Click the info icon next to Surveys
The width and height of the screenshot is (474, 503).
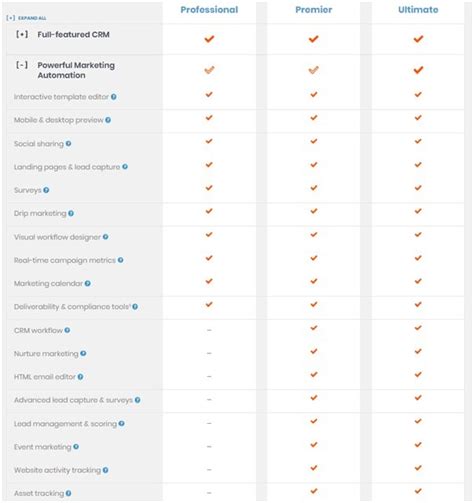click(x=46, y=190)
